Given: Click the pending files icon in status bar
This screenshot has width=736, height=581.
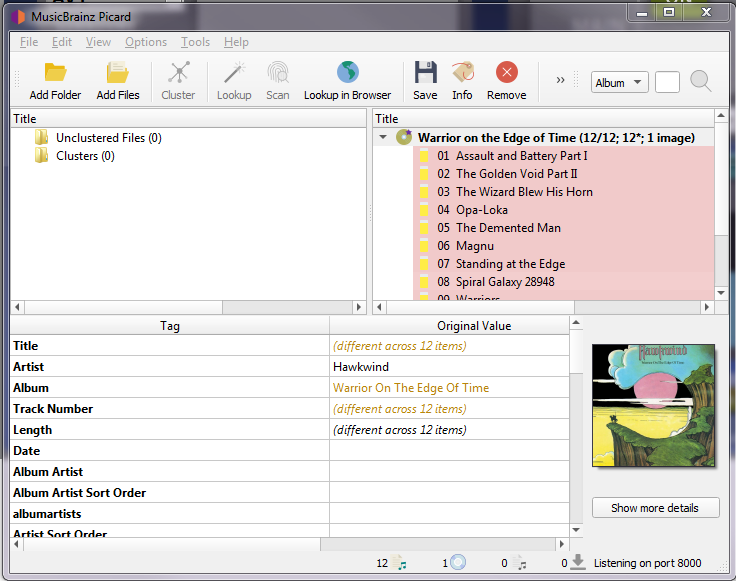Looking at the screenshot, I should tap(519, 562).
